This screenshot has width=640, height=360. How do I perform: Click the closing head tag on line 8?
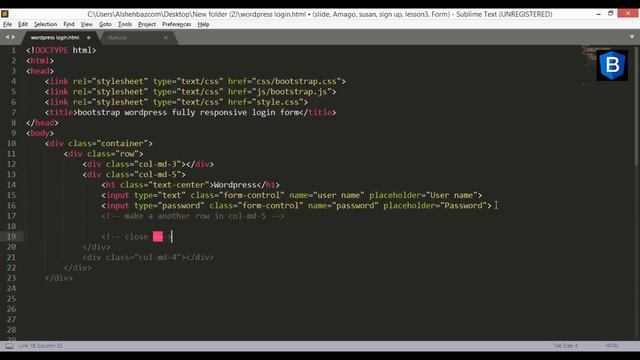(42, 123)
